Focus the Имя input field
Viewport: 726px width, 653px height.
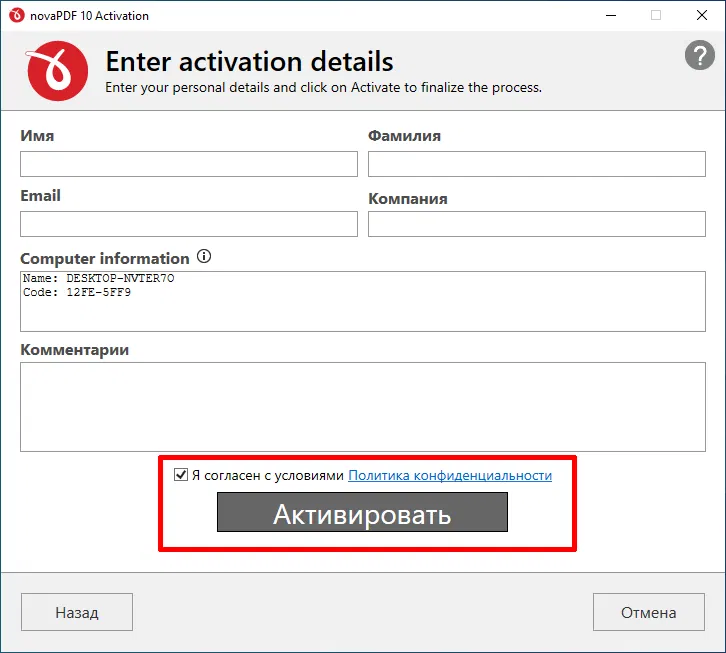click(189, 164)
